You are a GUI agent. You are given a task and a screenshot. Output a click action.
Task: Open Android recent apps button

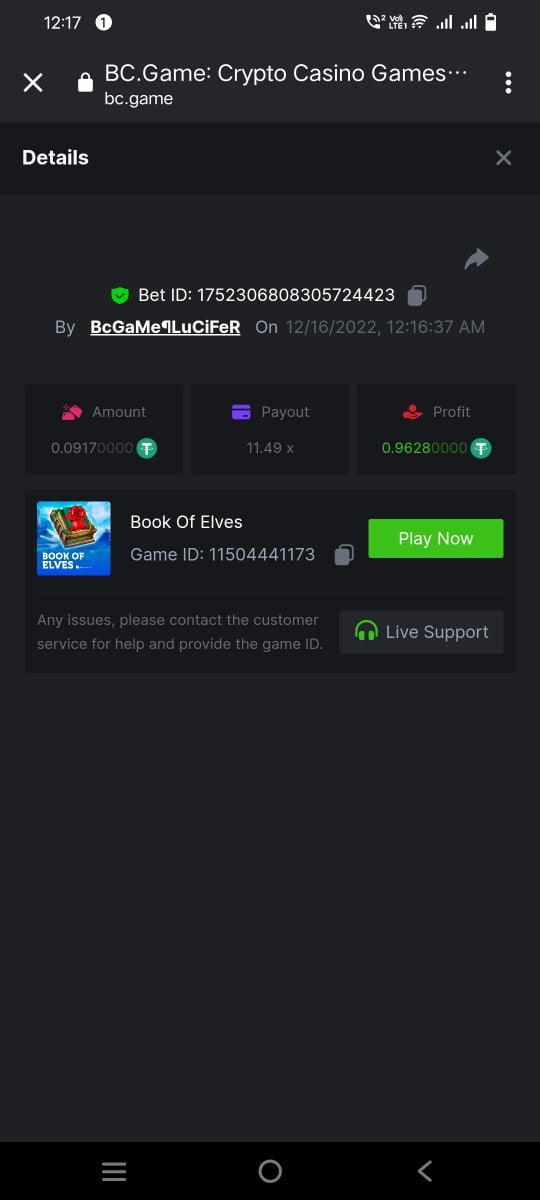(x=114, y=1171)
